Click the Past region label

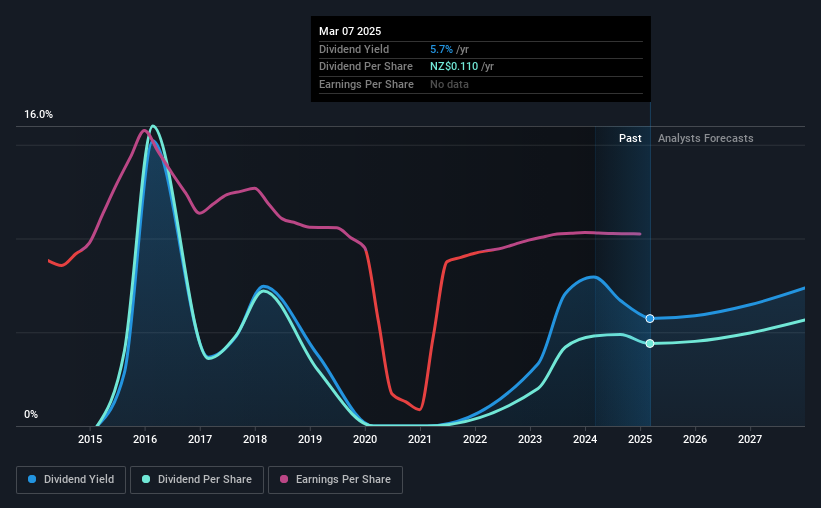630,138
